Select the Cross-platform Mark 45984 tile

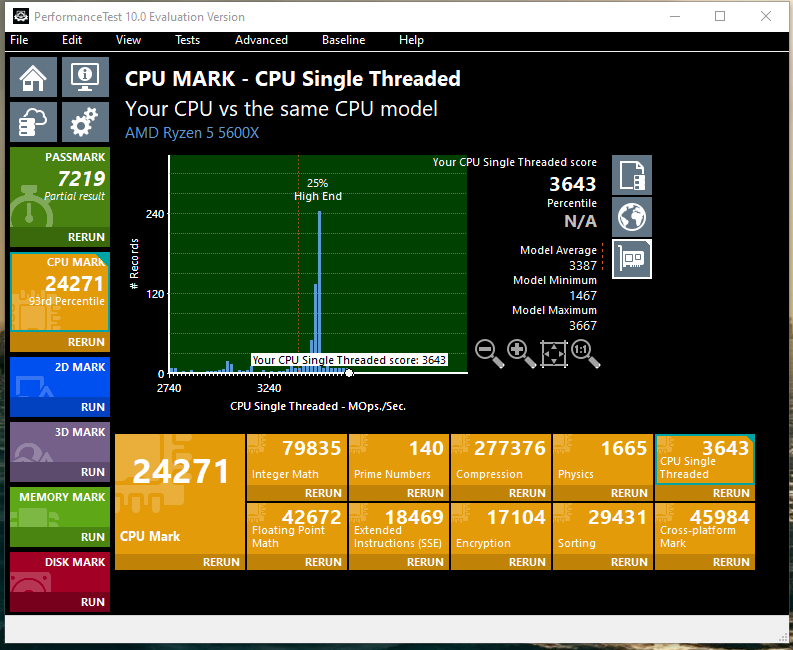click(x=705, y=529)
